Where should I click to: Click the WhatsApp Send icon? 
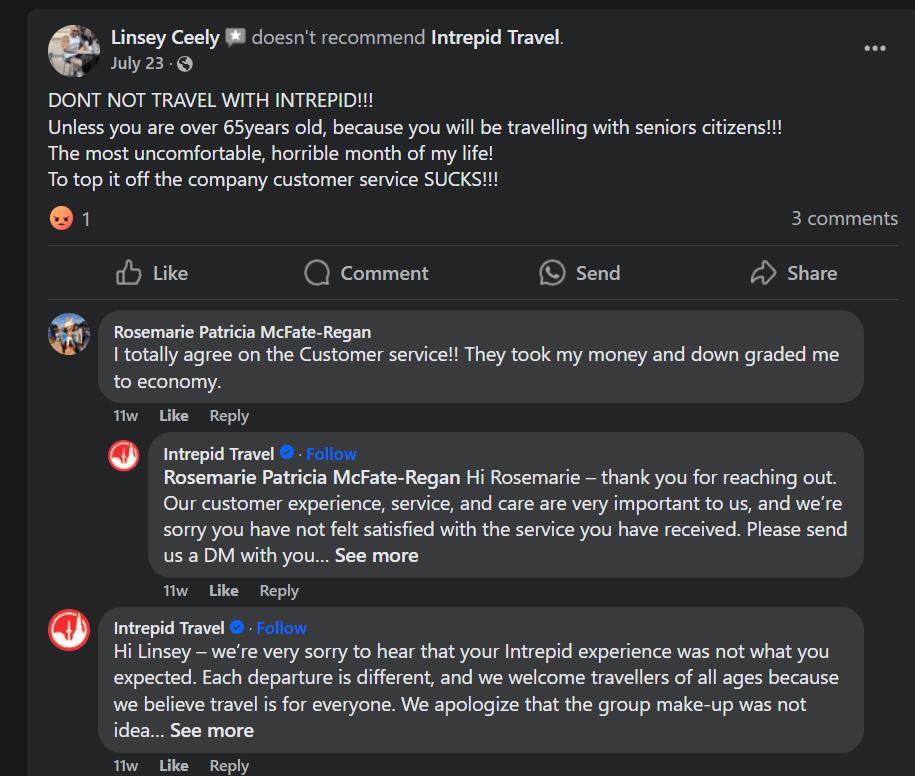pos(552,273)
